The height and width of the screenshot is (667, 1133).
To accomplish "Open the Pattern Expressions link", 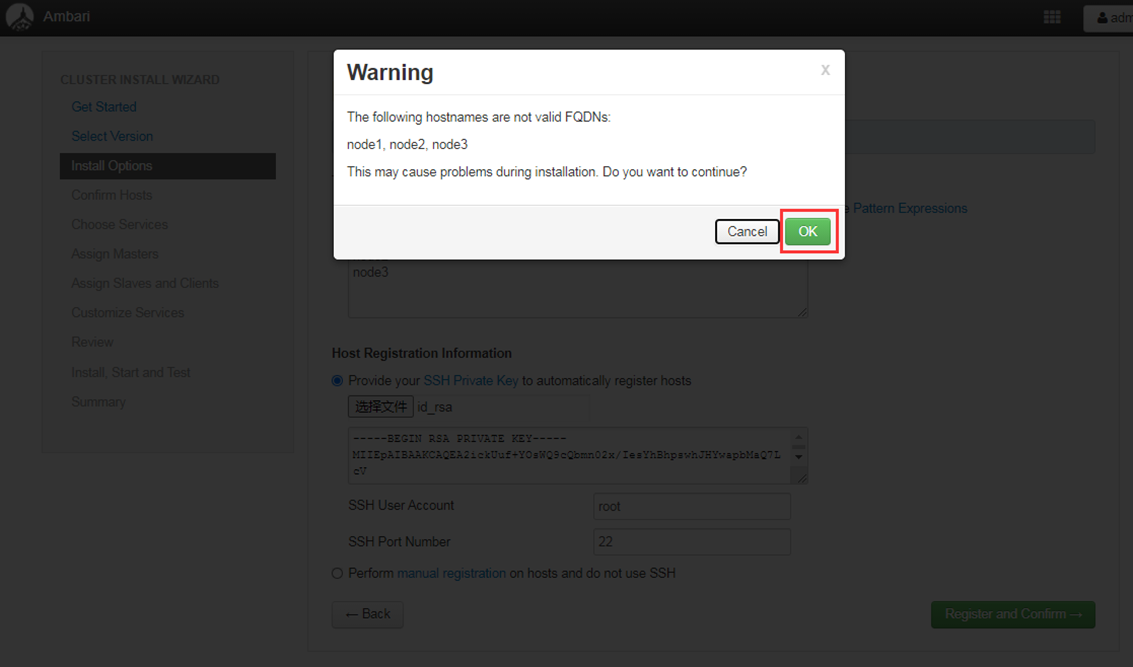I will point(910,208).
